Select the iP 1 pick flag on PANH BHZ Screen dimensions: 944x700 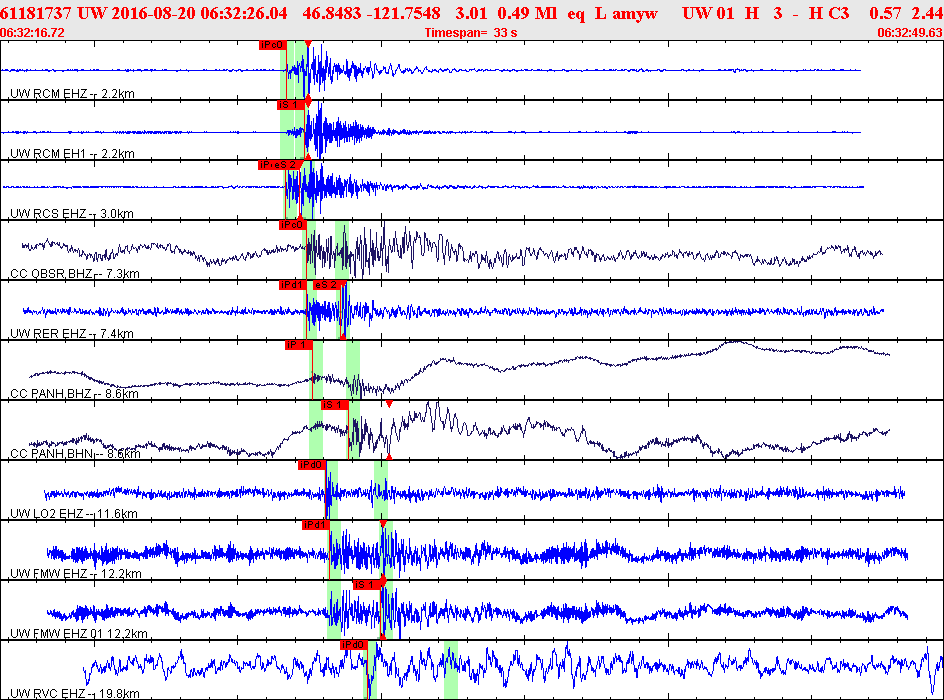299,345
